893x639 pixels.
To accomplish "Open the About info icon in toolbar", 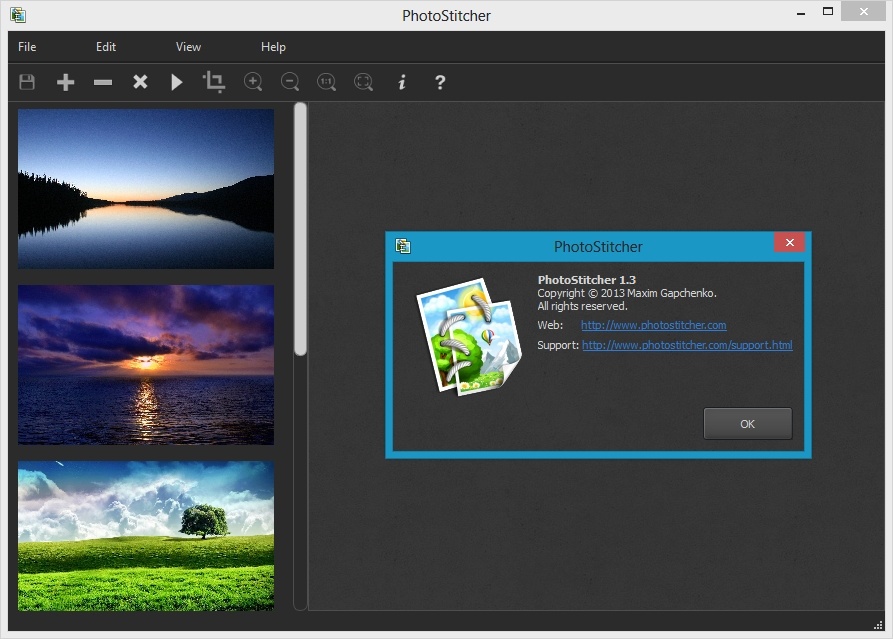I will coord(402,82).
